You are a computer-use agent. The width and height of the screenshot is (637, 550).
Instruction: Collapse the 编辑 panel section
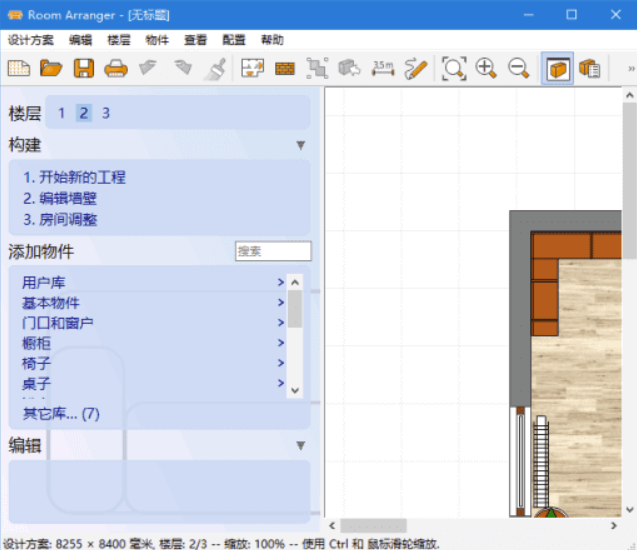300,445
